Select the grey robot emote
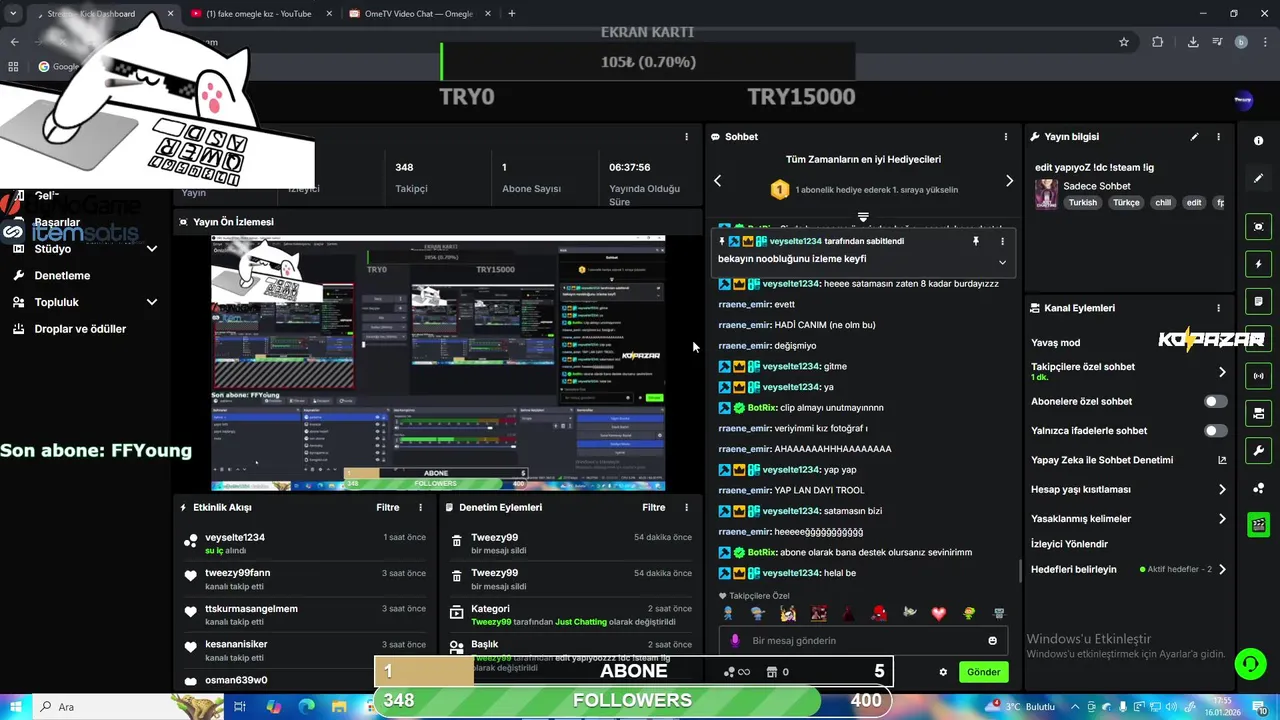The image size is (1280, 720). 998,613
